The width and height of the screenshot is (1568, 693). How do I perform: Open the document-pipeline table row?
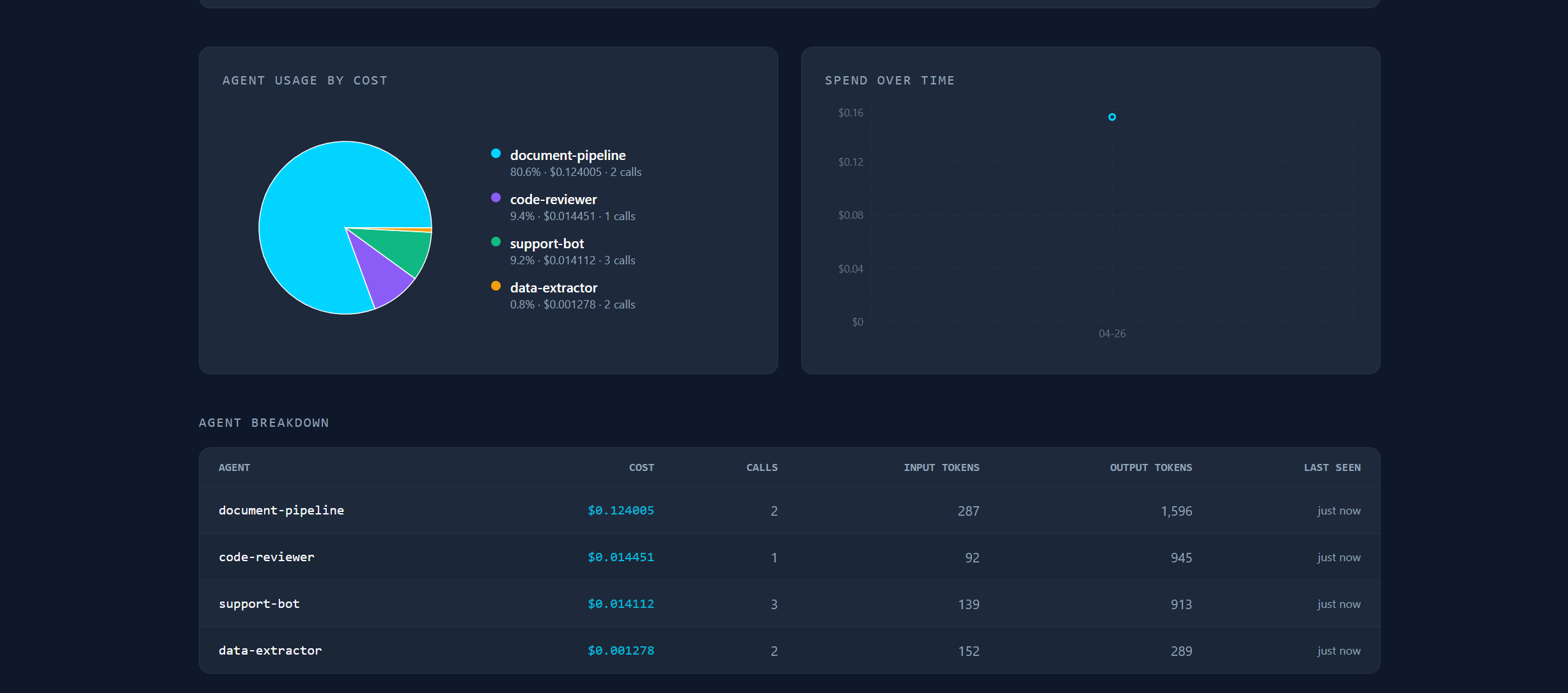point(281,511)
